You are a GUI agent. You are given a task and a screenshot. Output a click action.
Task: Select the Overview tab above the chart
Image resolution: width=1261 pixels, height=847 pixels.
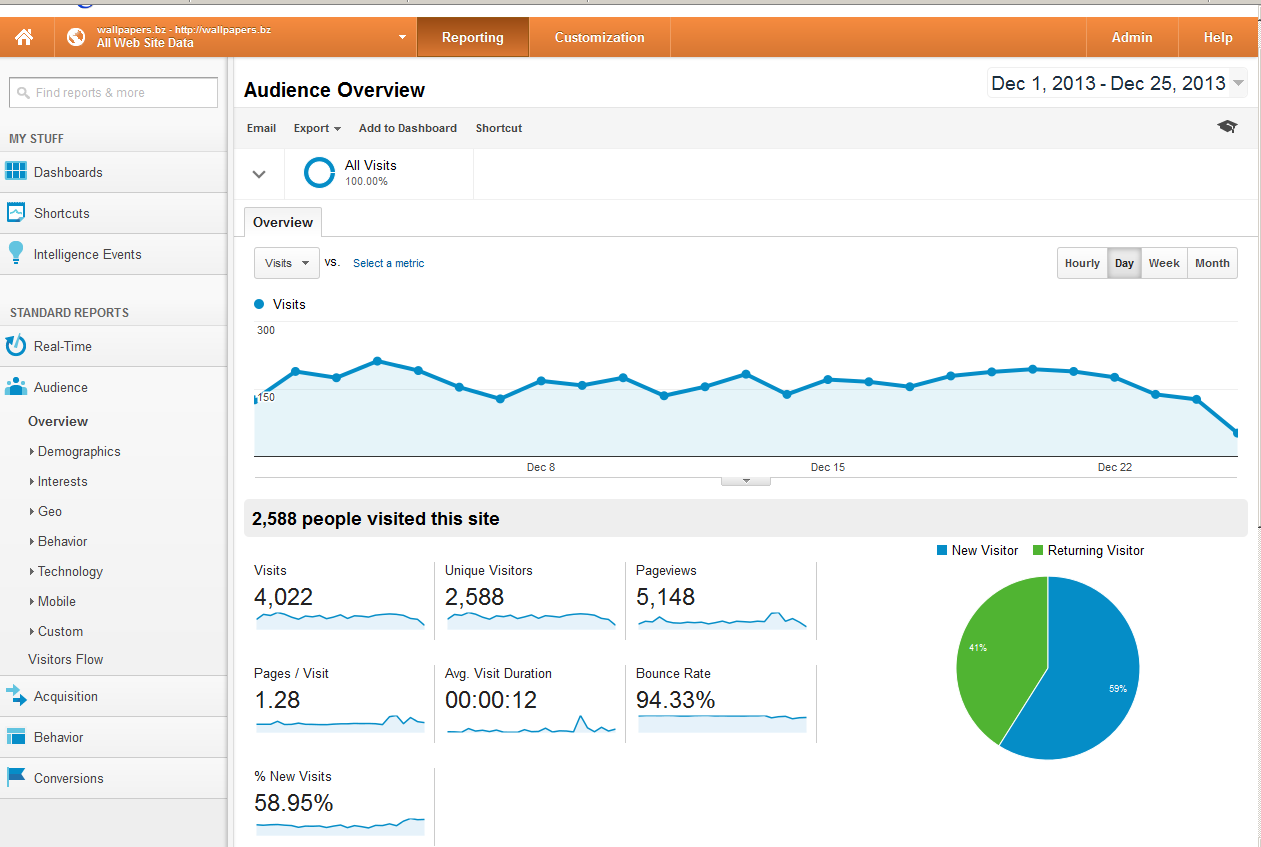(x=283, y=222)
